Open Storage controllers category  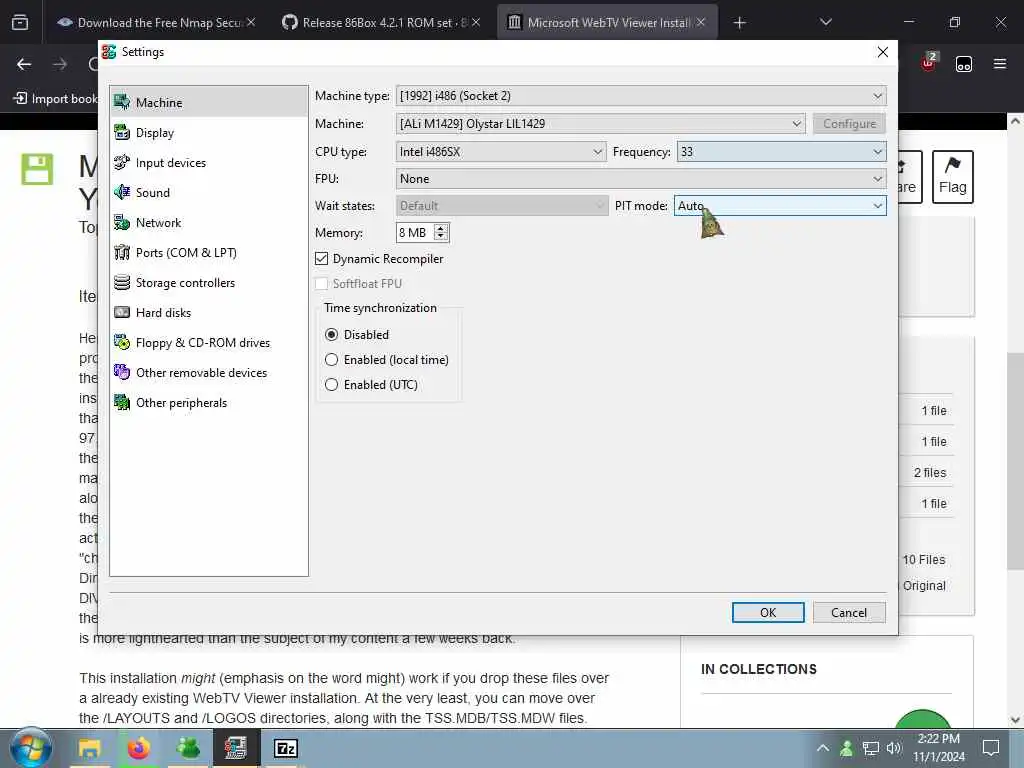tap(208, 283)
